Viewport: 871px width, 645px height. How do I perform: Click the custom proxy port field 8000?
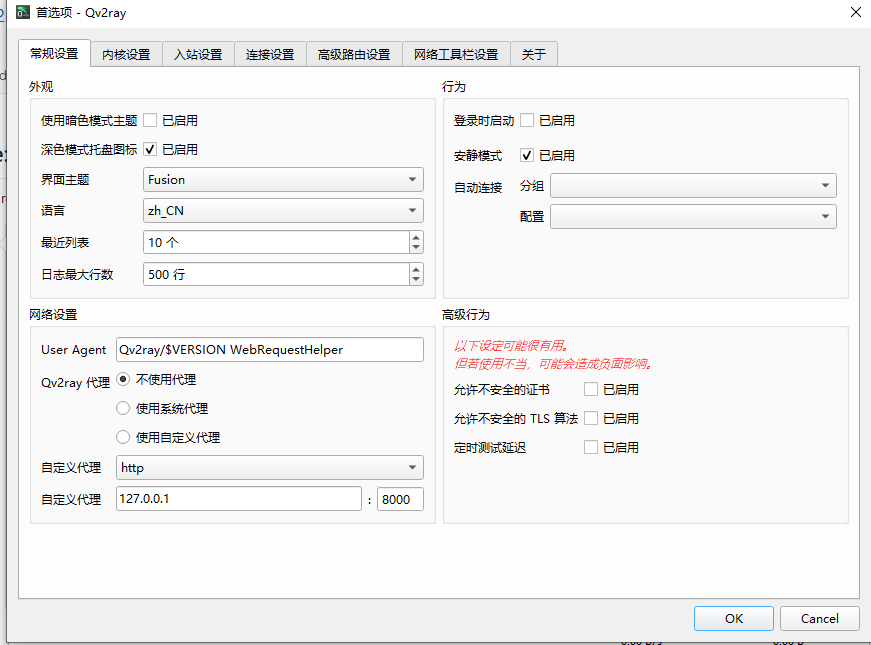pos(401,499)
